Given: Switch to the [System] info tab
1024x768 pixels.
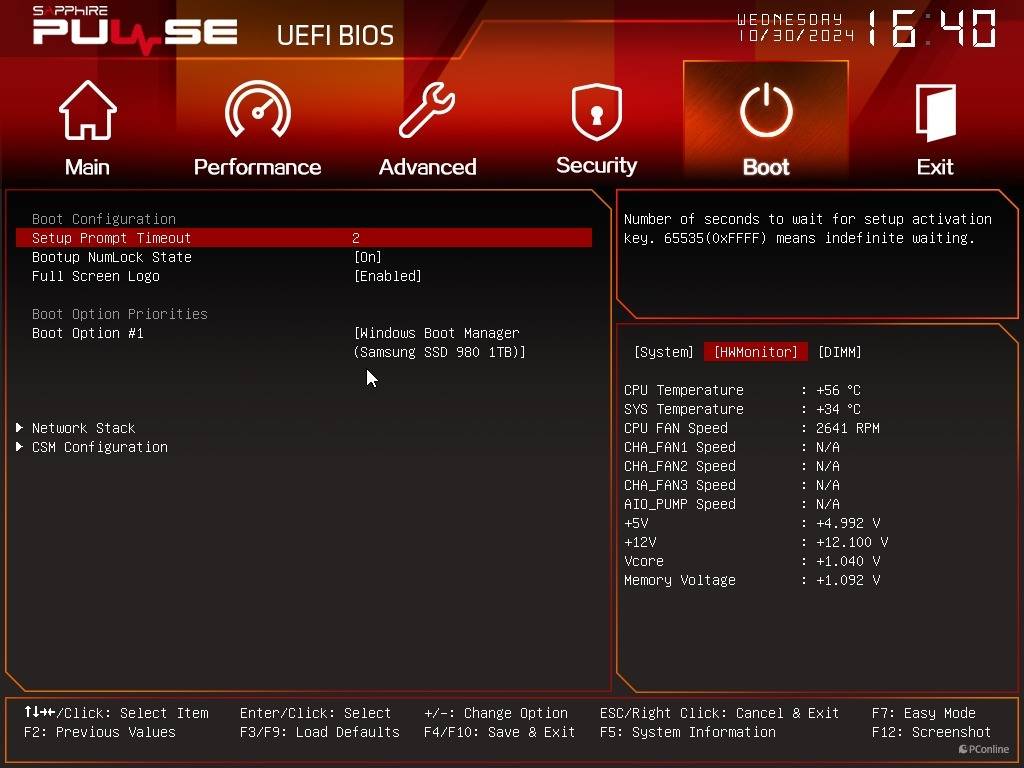Looking at the screenshot, I should (664, 352).
